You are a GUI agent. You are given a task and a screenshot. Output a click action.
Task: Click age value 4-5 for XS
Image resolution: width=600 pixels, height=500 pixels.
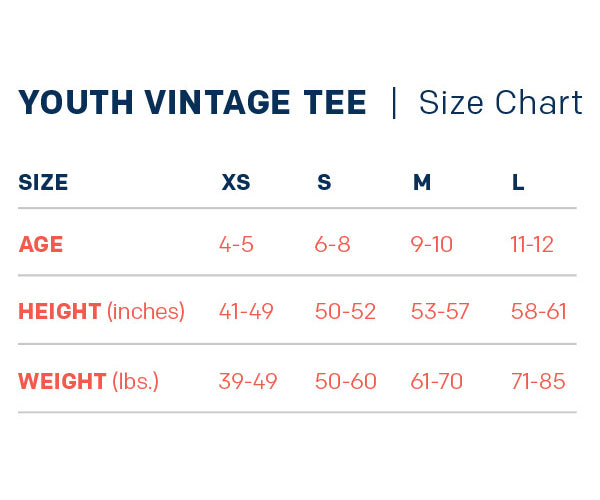(236, 245)
